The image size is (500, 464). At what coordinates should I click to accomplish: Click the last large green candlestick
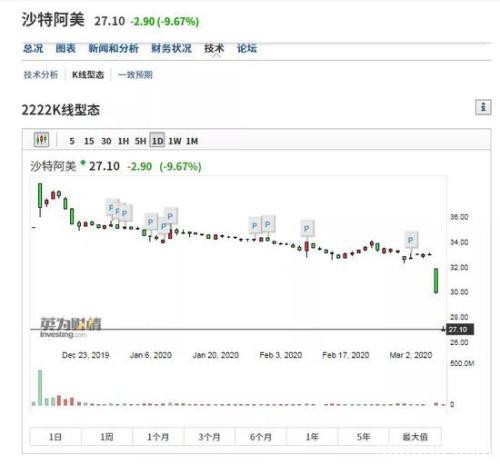[436, 281]
